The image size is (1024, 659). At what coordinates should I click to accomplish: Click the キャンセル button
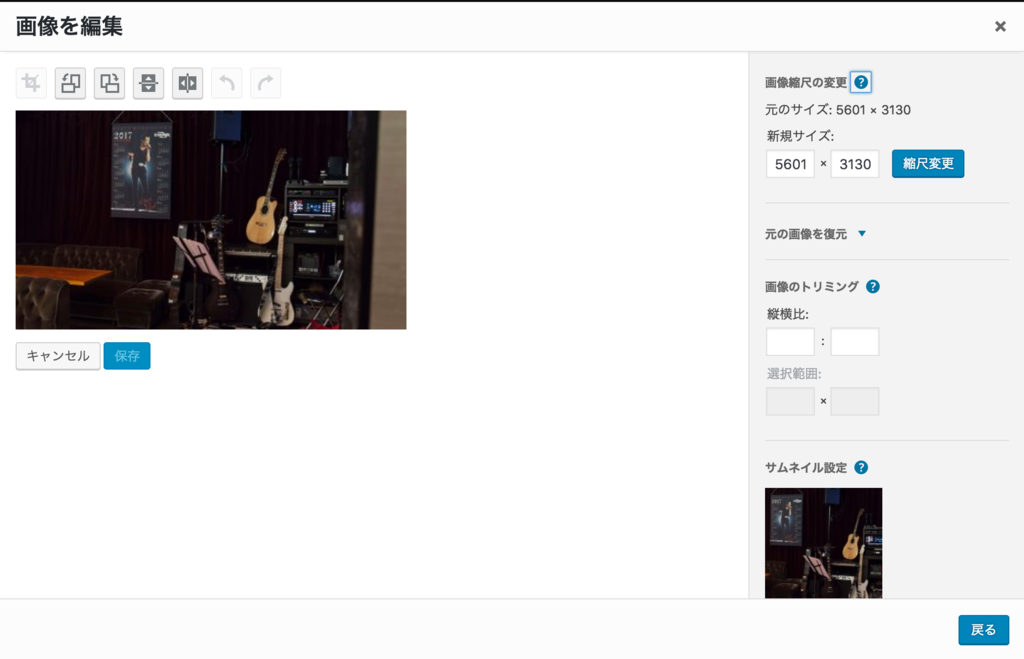(57, 355)
